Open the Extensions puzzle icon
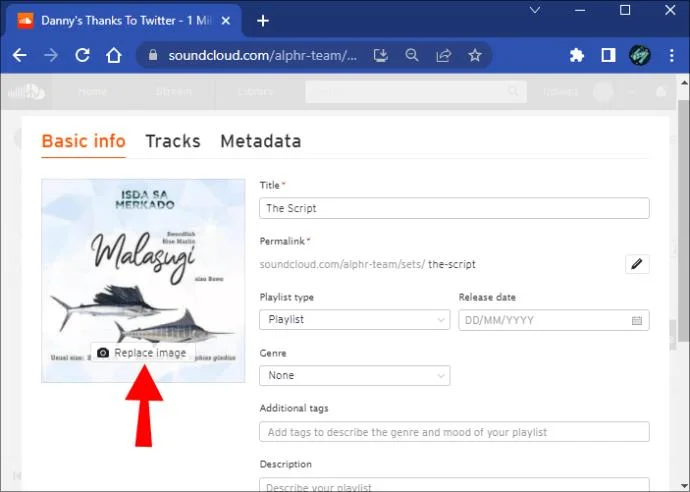690x492 pixels. [576, 55]
